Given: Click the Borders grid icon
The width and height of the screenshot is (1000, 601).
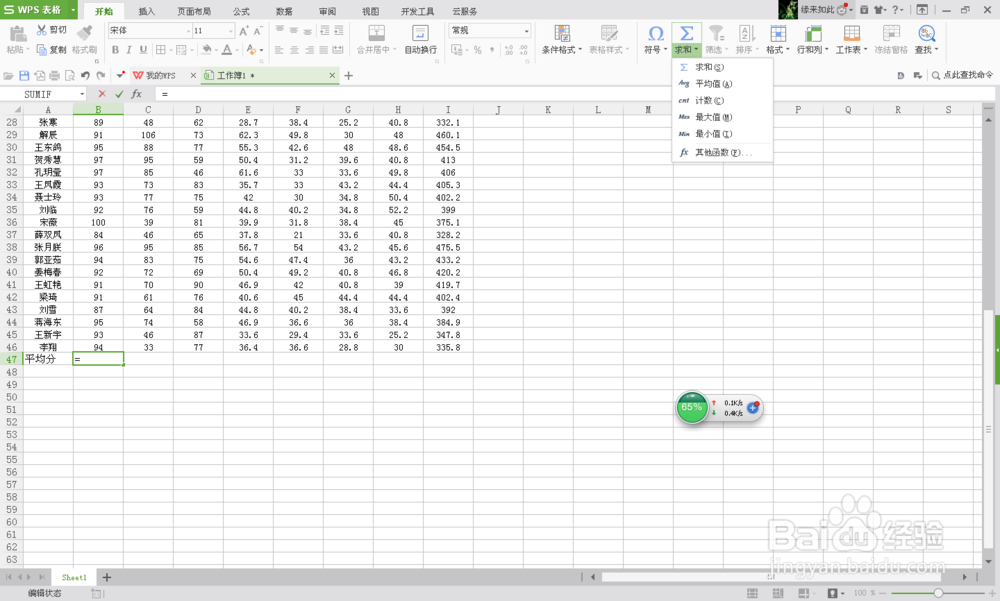Looking at the screenshot, I should click(x=161, y=50).
